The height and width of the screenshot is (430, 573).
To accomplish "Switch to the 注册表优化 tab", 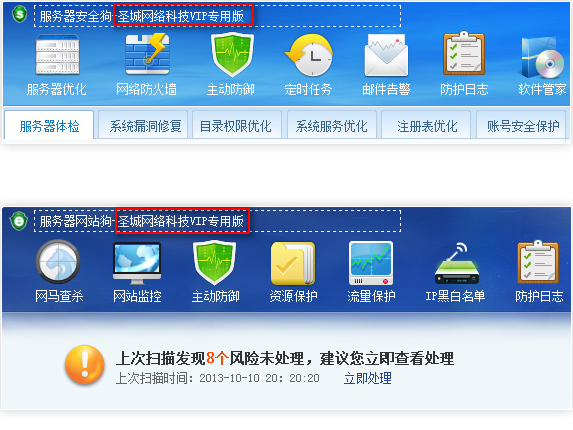I will pos(426,125).
